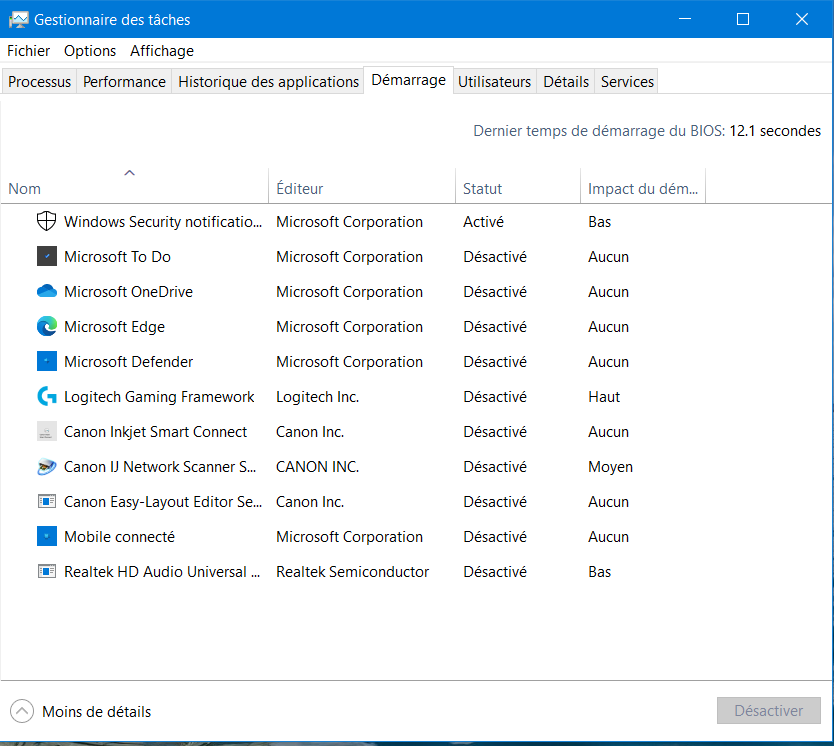834x746 pixels.
Task: Select the Microsoft Defender entry name
Action: point(128,362)
